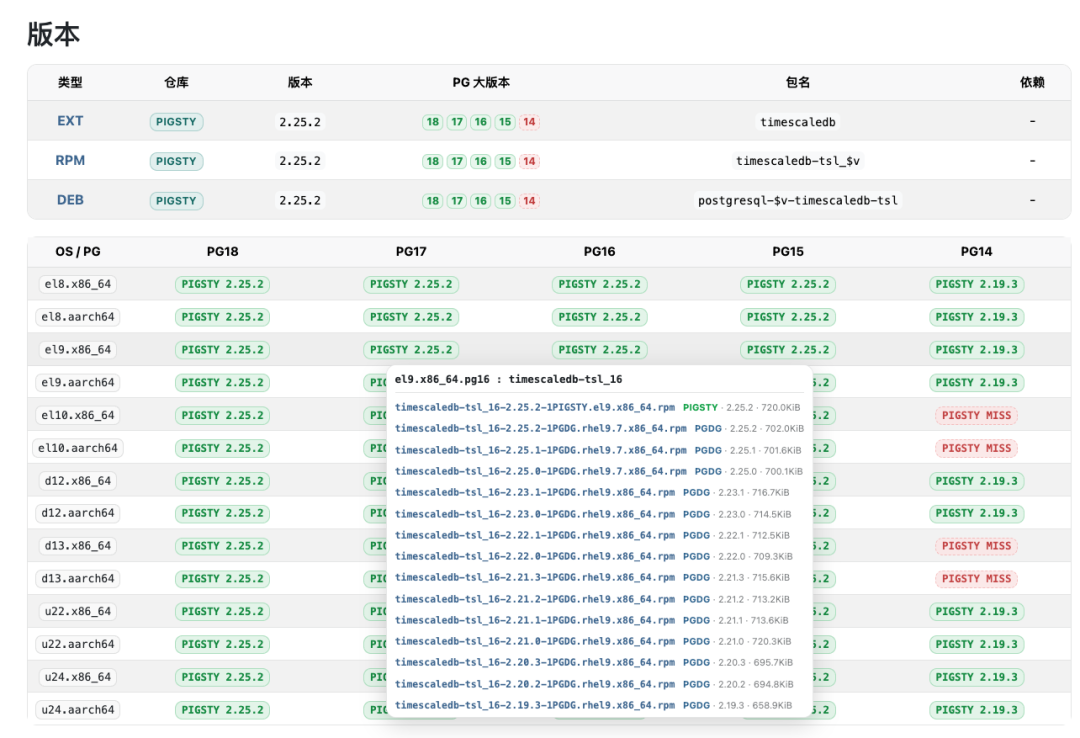The image size is (1080, 738).
Task: Select PG 16 badge in the DEB row
Action: (481, 201)
